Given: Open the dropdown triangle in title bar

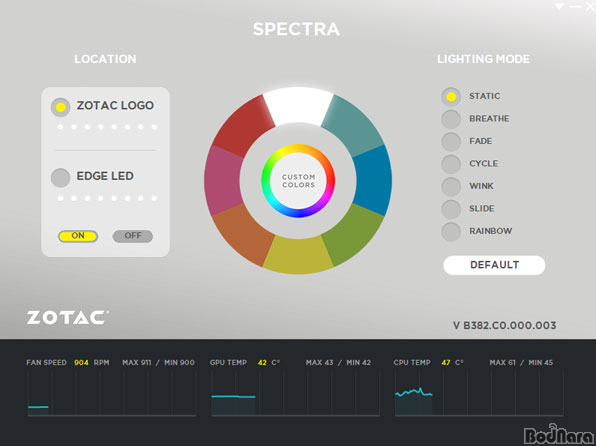Looking at the screenshot, I should click(x=559, y=6).
